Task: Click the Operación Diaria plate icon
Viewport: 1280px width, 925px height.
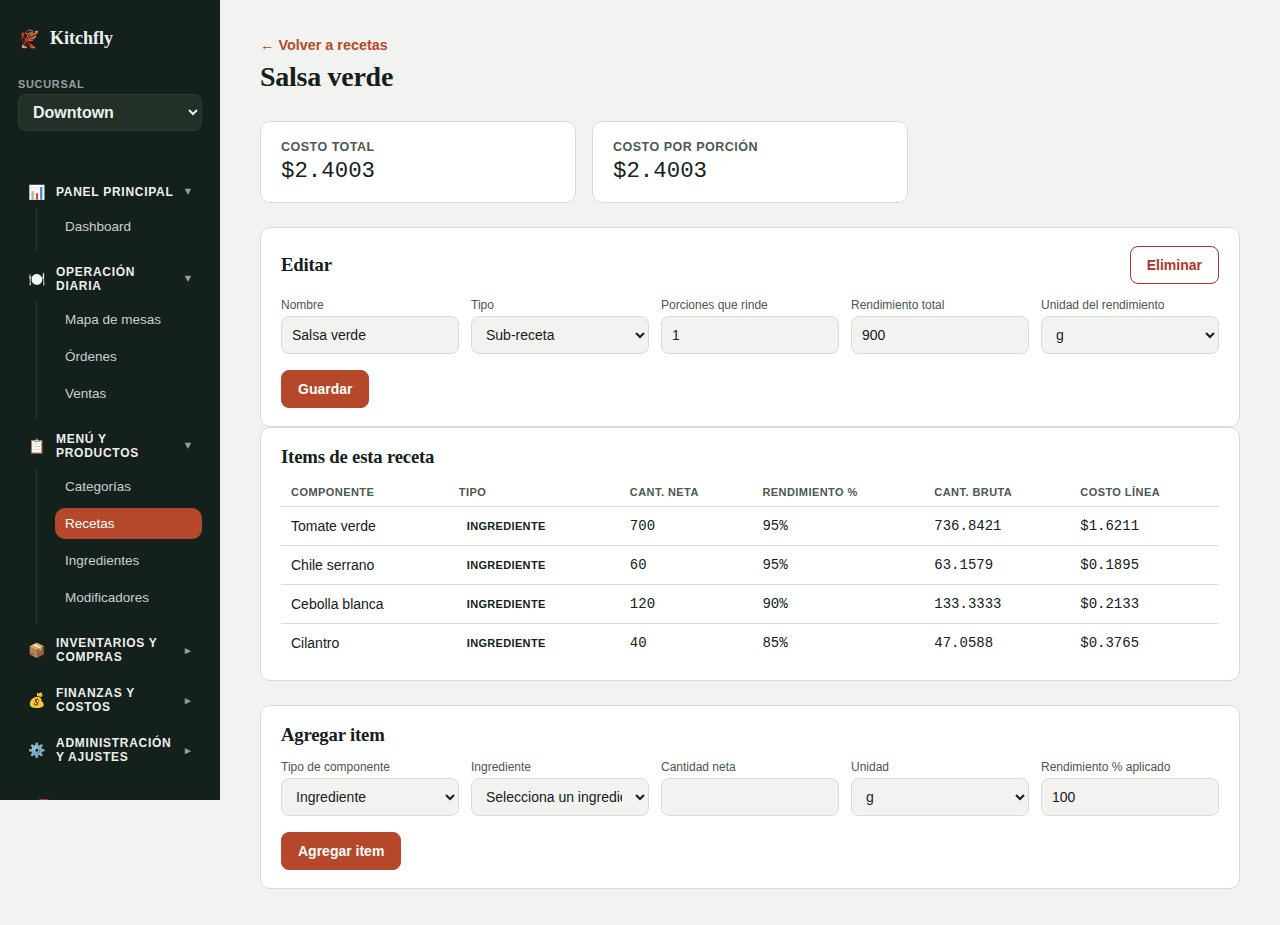Action: [x=36, y=279]
